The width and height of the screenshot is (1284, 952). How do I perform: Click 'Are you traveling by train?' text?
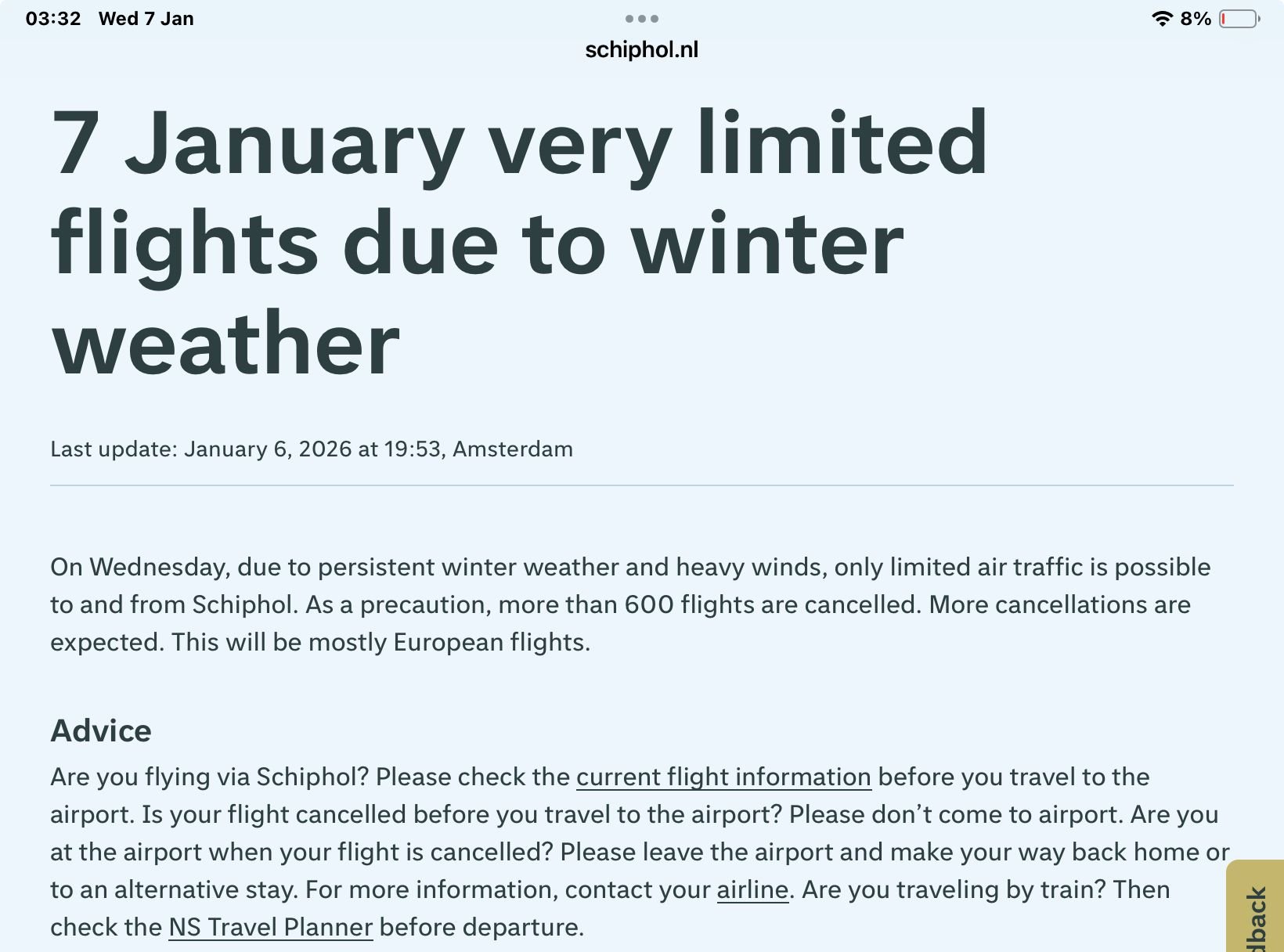pyautogui.click(x=986, y=889)
